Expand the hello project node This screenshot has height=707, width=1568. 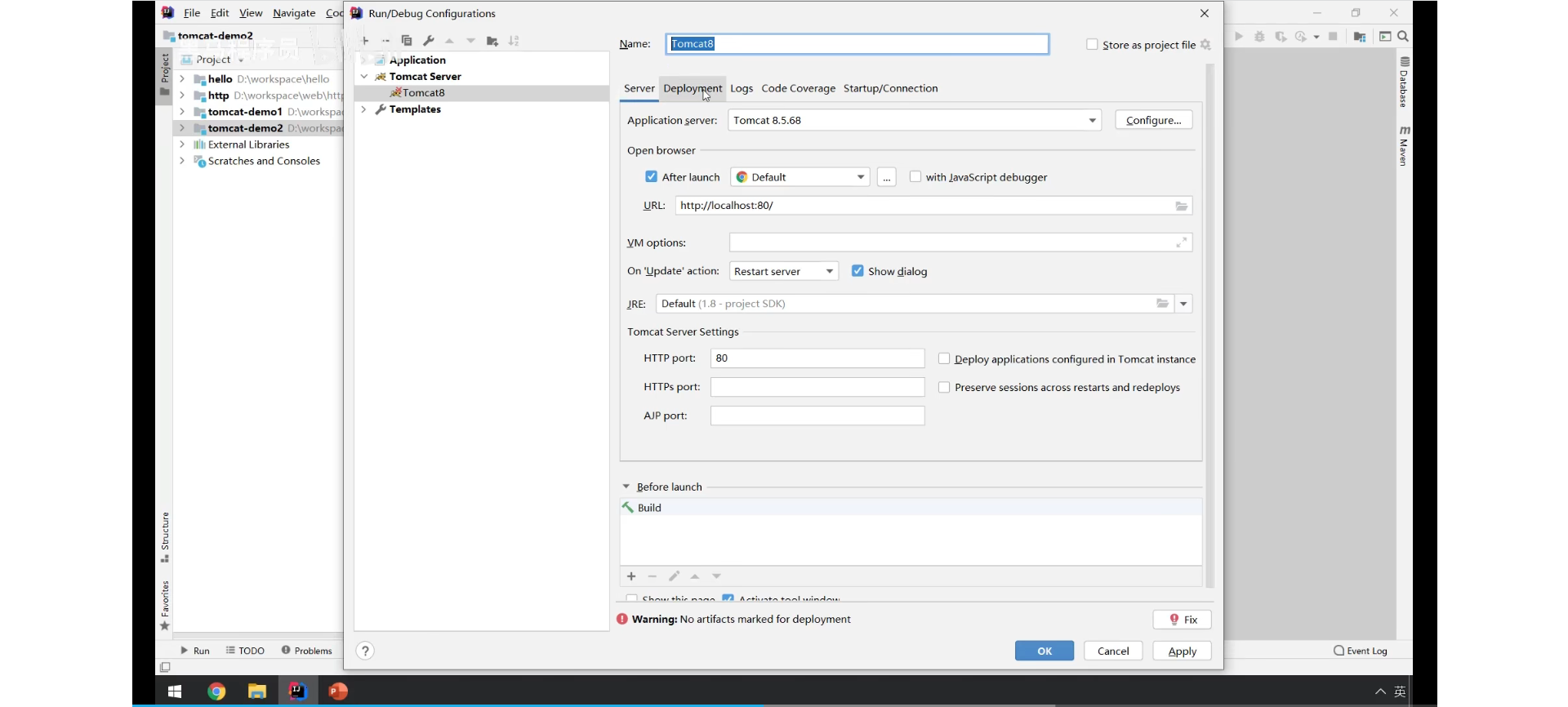coord(182,79)
